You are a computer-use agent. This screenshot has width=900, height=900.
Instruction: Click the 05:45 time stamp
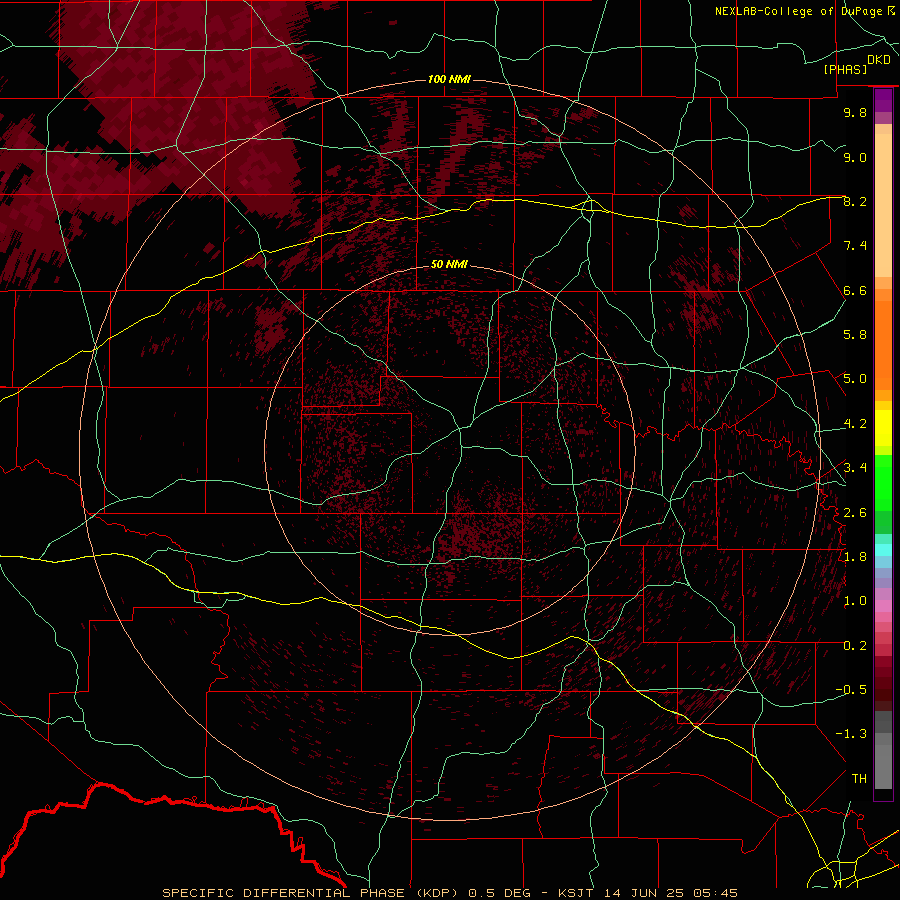click(715, 893)
